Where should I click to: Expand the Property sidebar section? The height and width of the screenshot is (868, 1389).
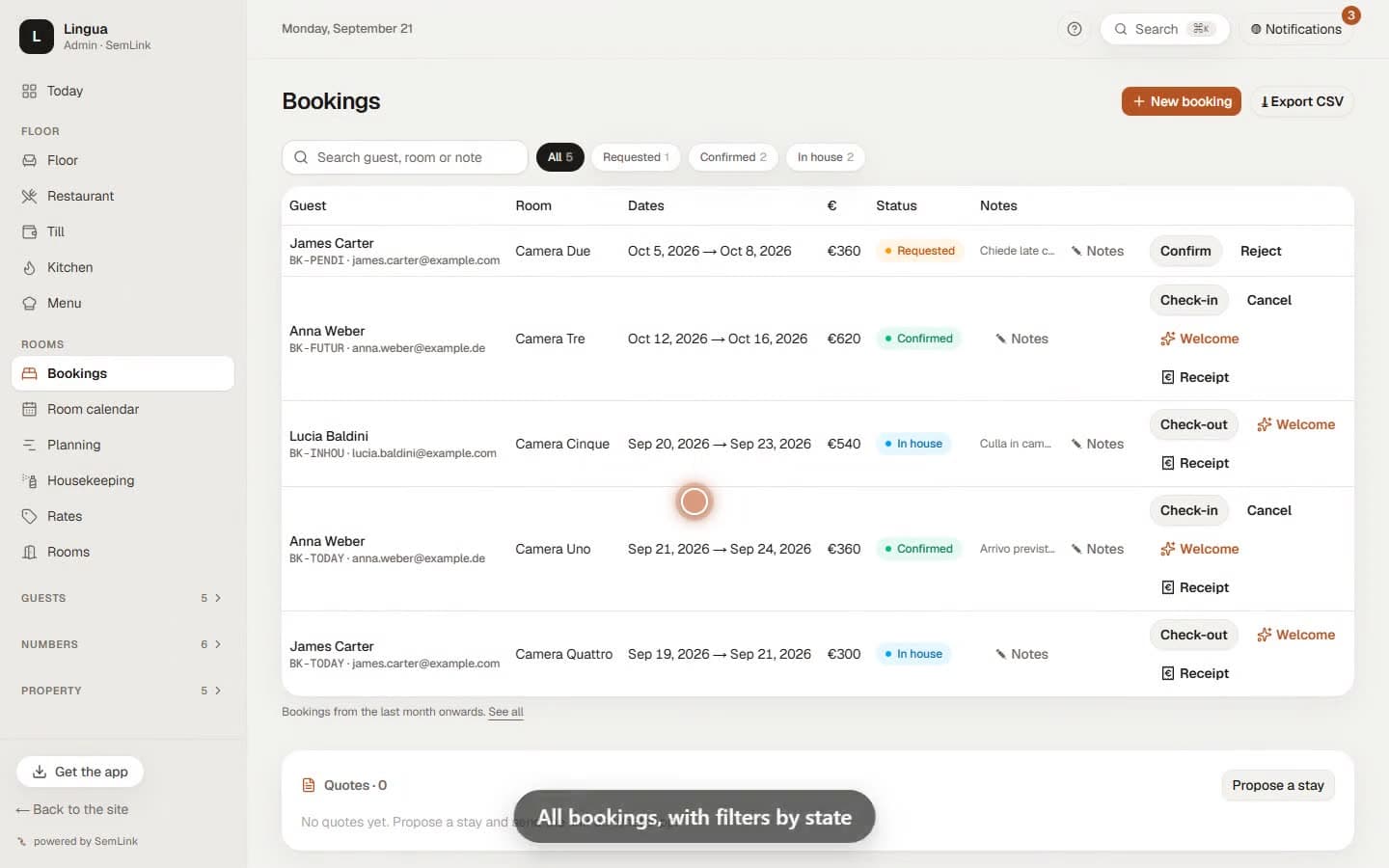coord(123,691)
